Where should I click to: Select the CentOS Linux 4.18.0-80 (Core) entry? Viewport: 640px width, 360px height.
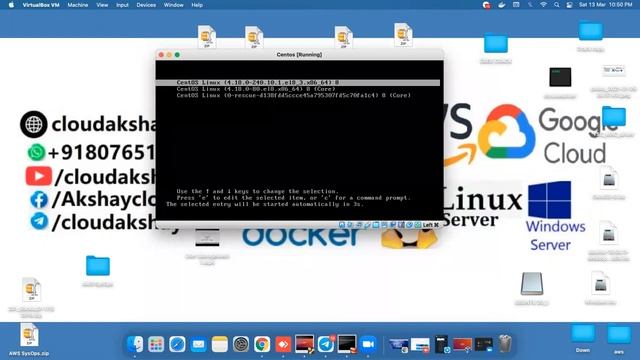click(x=256, y=89)
